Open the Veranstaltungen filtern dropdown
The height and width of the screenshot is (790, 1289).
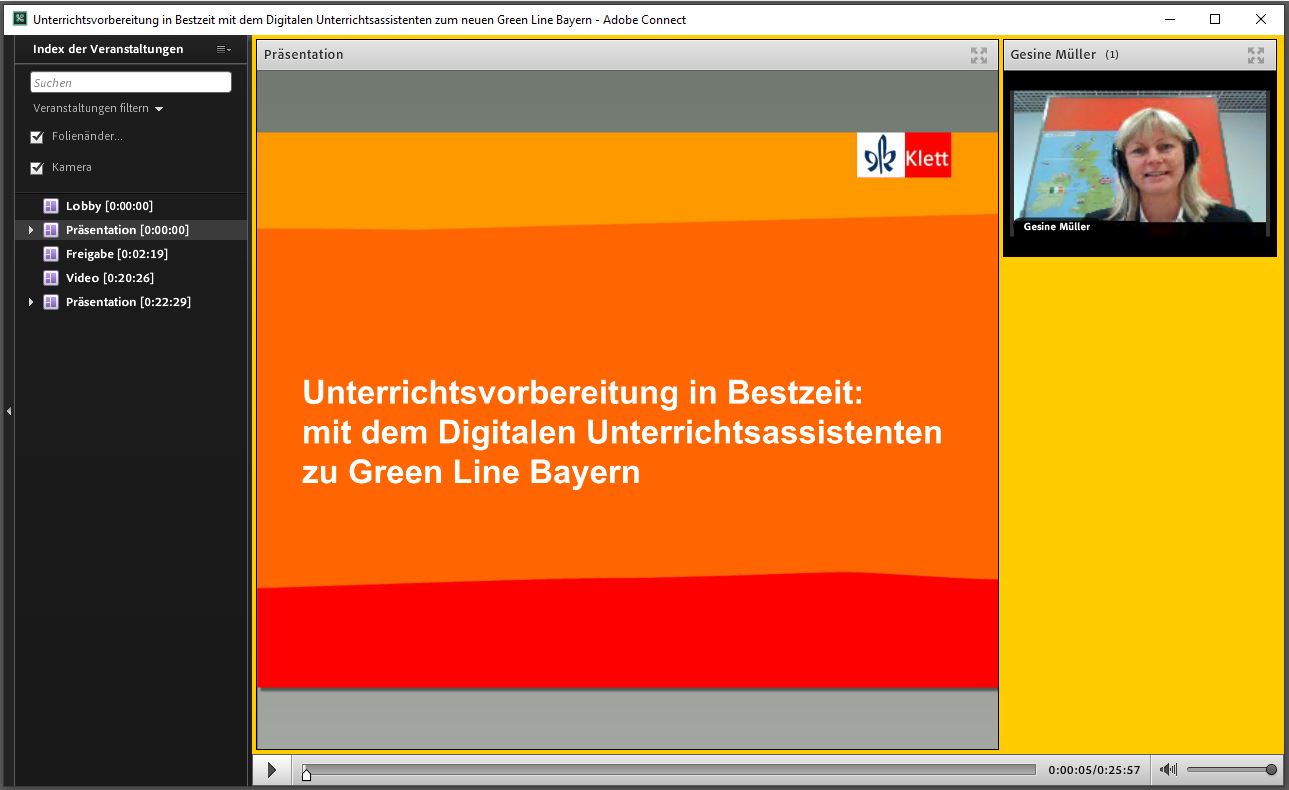[98, 108]
